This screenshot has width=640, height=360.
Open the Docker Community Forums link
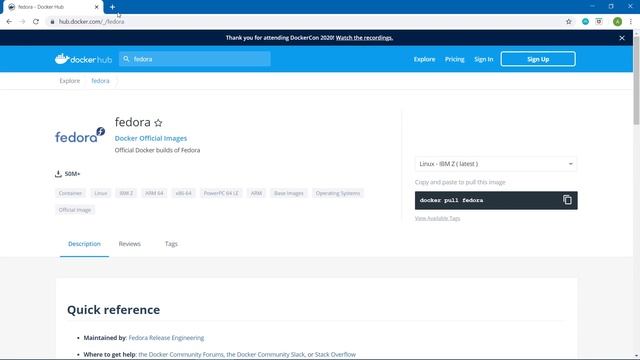coord(181,354)
